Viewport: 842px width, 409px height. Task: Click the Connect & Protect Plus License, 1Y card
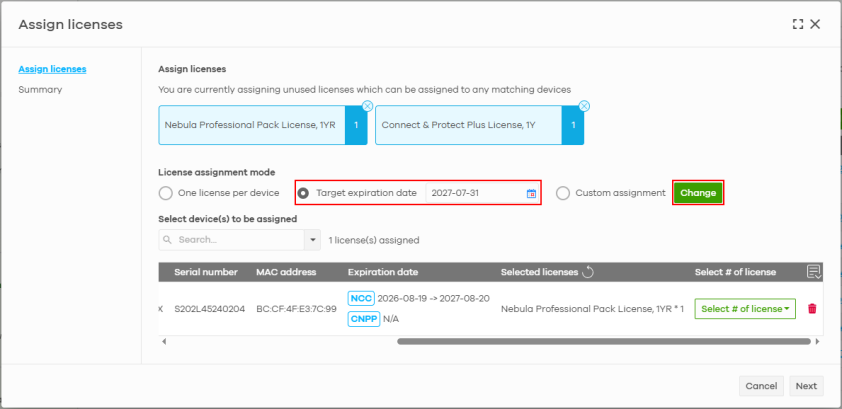(480, 125)
